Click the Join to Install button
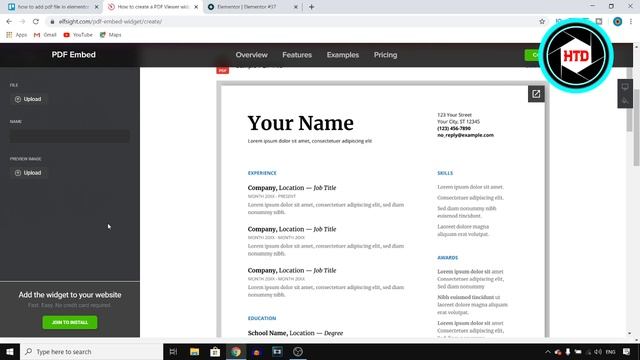Image resolution: width=640 pixels, height=360 pixels. 70,322
